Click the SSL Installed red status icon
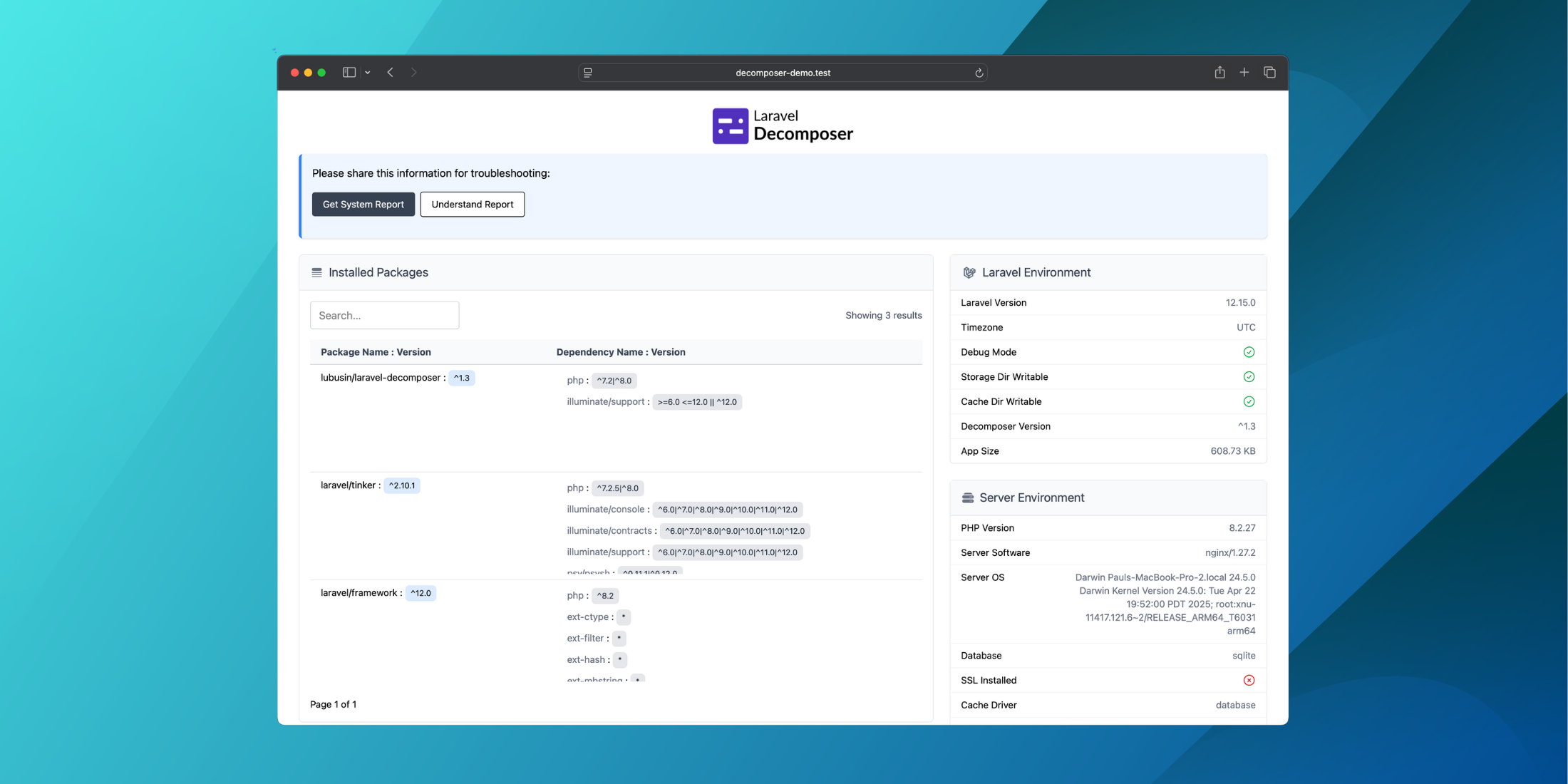Screen dimensions: 1568x784 pos(1249,680)
